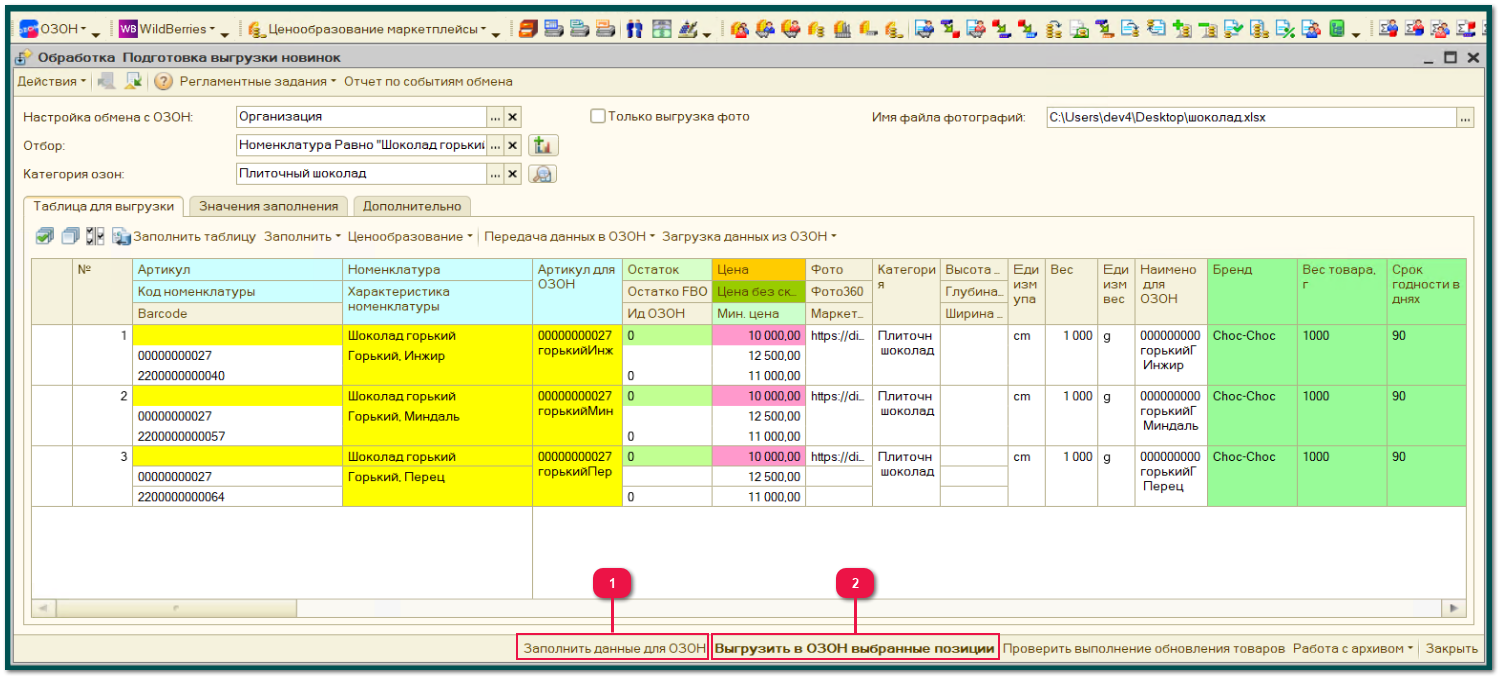
Task: Switch to Таблица для выгрузки tab
Action: point(104,206)
